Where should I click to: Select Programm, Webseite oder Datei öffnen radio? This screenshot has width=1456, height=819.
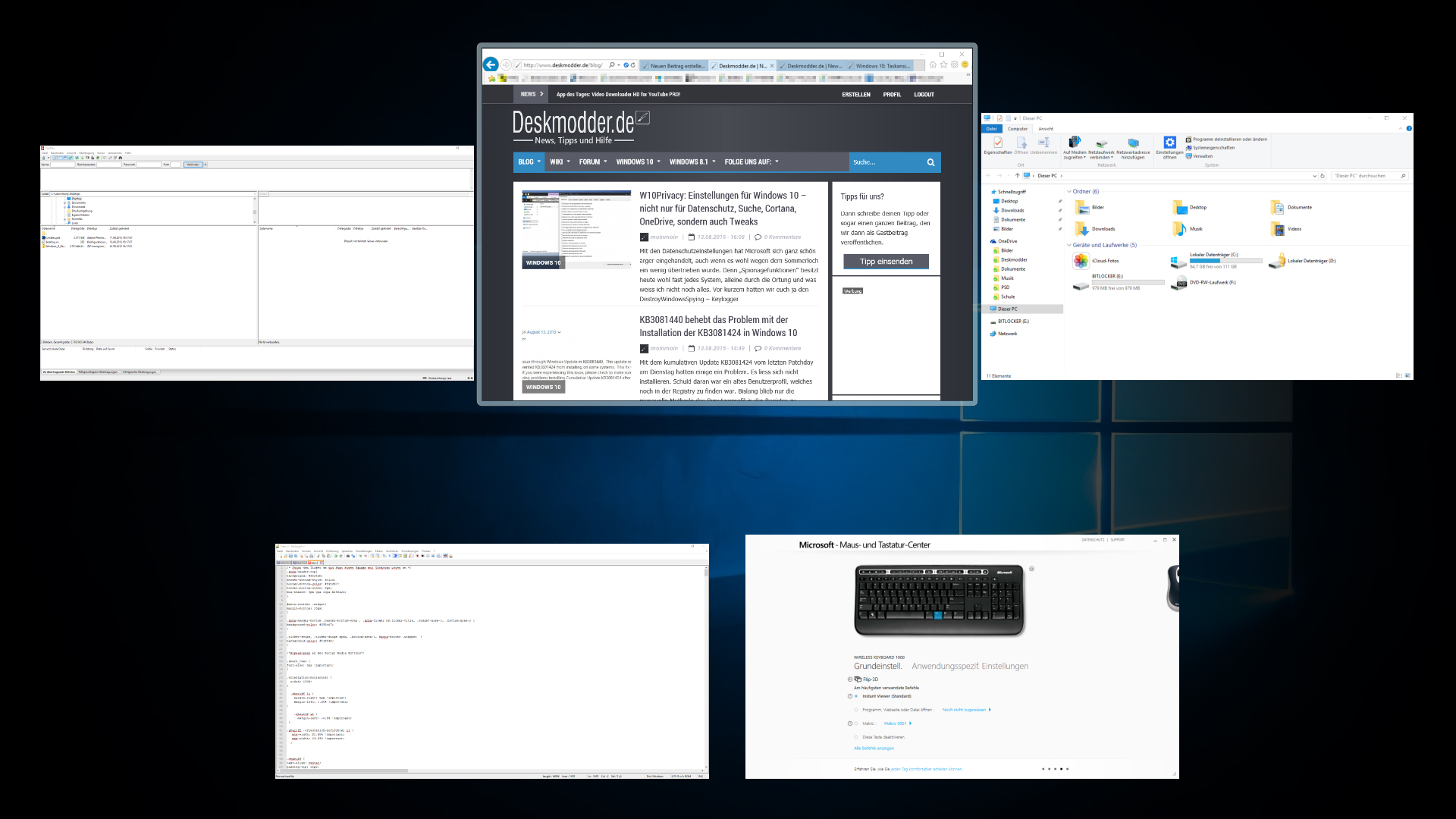[856, 710]
